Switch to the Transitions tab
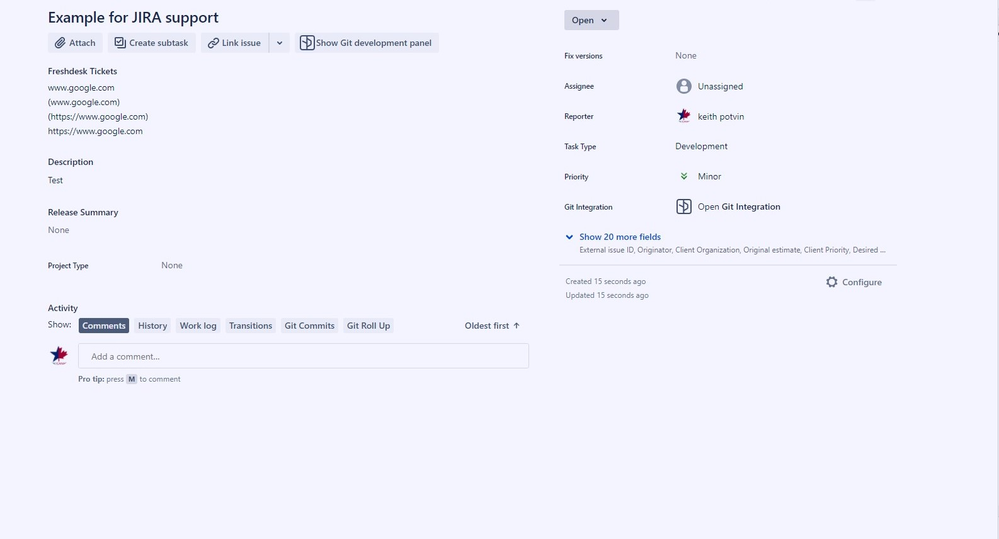The image size is (999, 539). pyautogui.click(x=250, y=326)
